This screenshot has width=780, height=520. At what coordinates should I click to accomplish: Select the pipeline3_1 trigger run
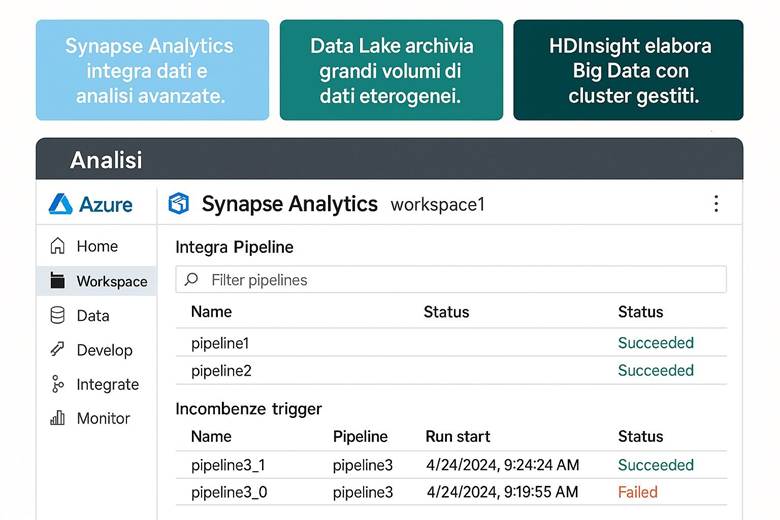[x=228, y=465]
